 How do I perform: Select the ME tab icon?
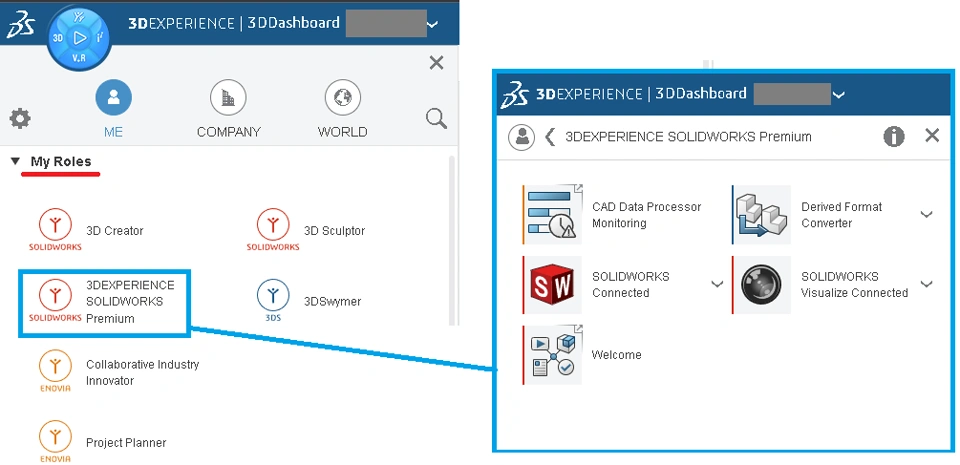113,98
